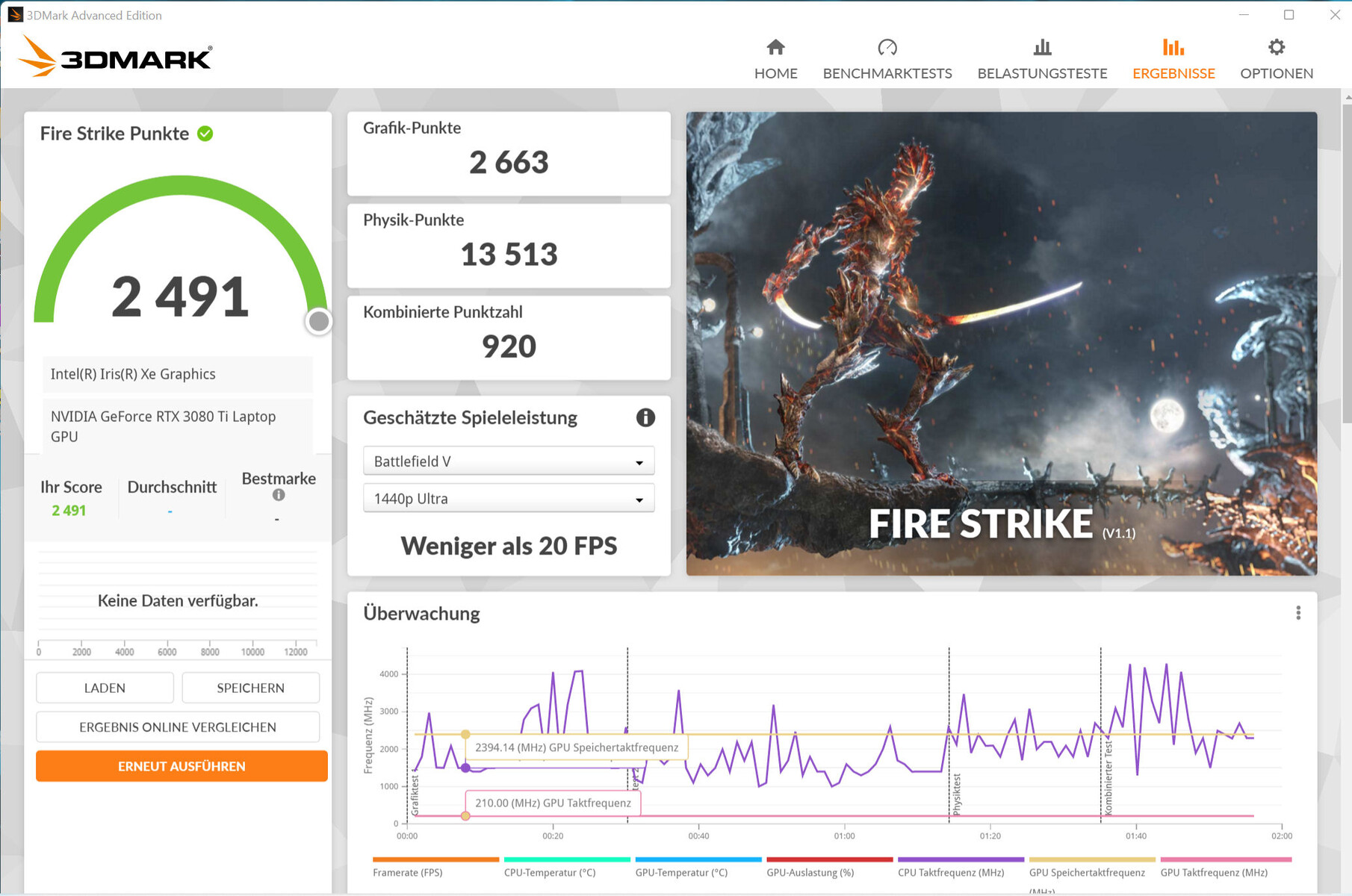Click the Fire Strike preview image
This screenshot has height=896, width=1352.
pos(1002,343)
